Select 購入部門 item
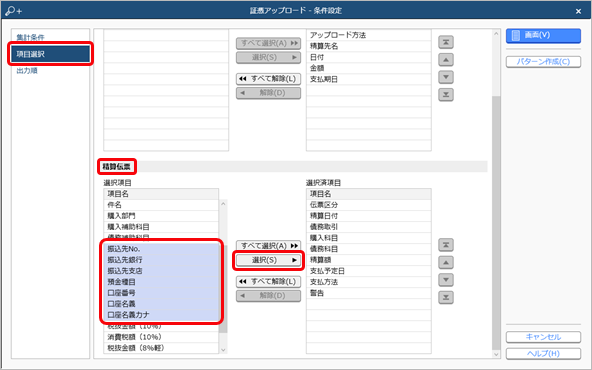Screen dimensions: 592x370 click(161, 216)
